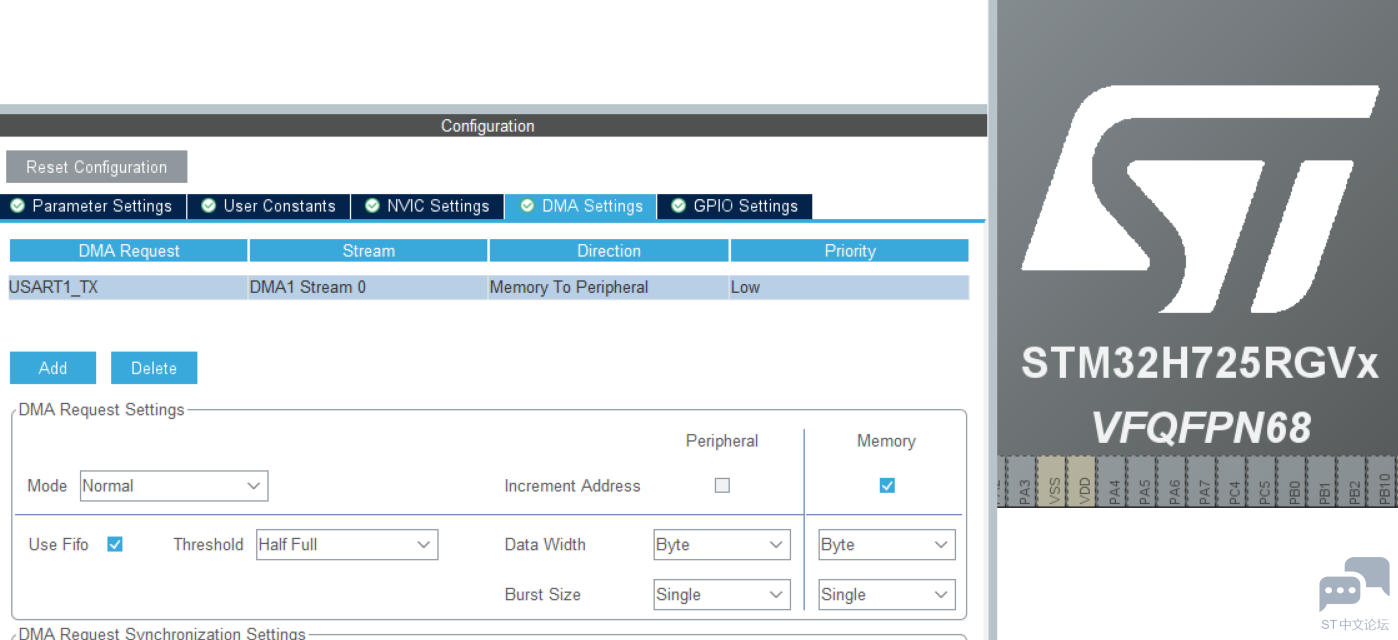Click the Priority column header
This screenshot has width=1398, height=640.
pyautogui.click(x=850, y=251)
